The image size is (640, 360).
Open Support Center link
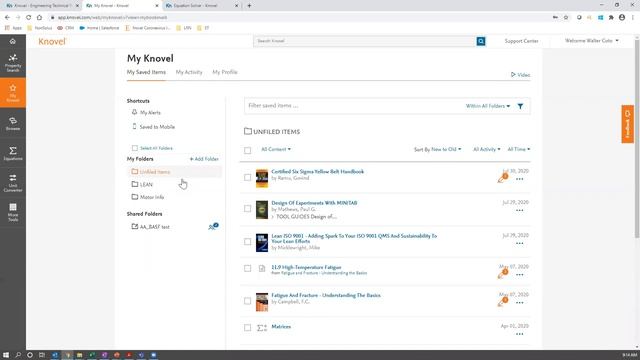(521, 41)
